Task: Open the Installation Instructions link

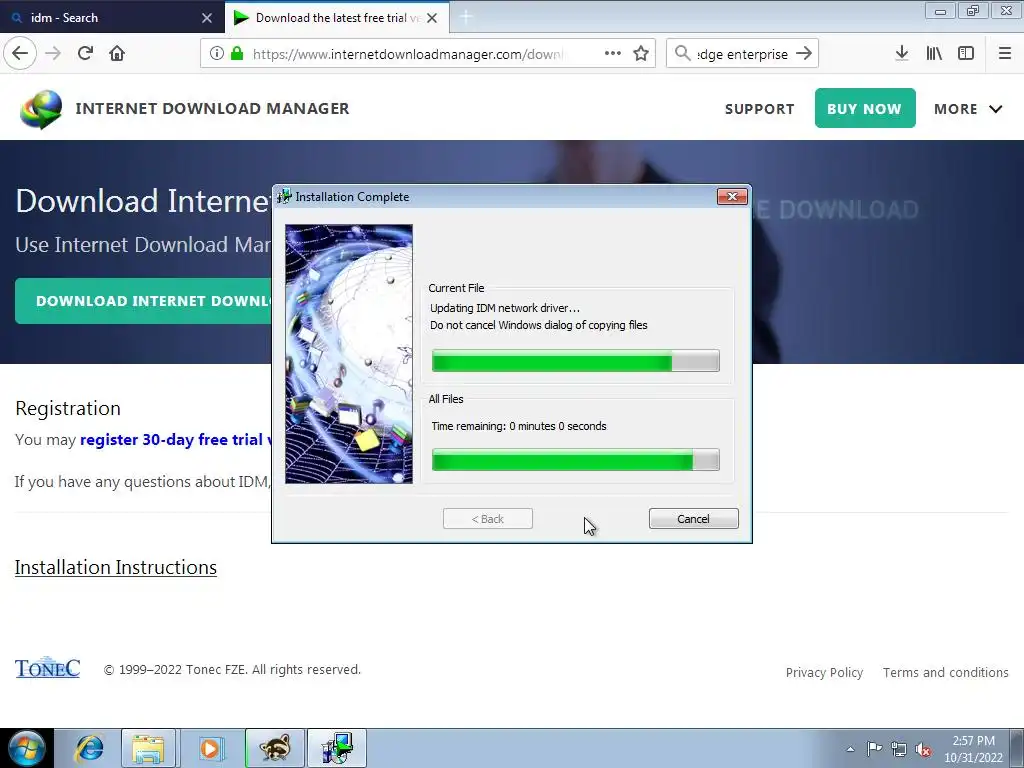Action: click(x=116, y=568)
